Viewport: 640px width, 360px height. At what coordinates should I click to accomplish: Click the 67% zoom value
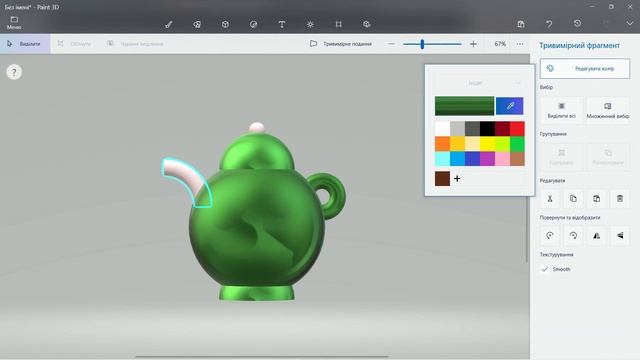(500, 44)
